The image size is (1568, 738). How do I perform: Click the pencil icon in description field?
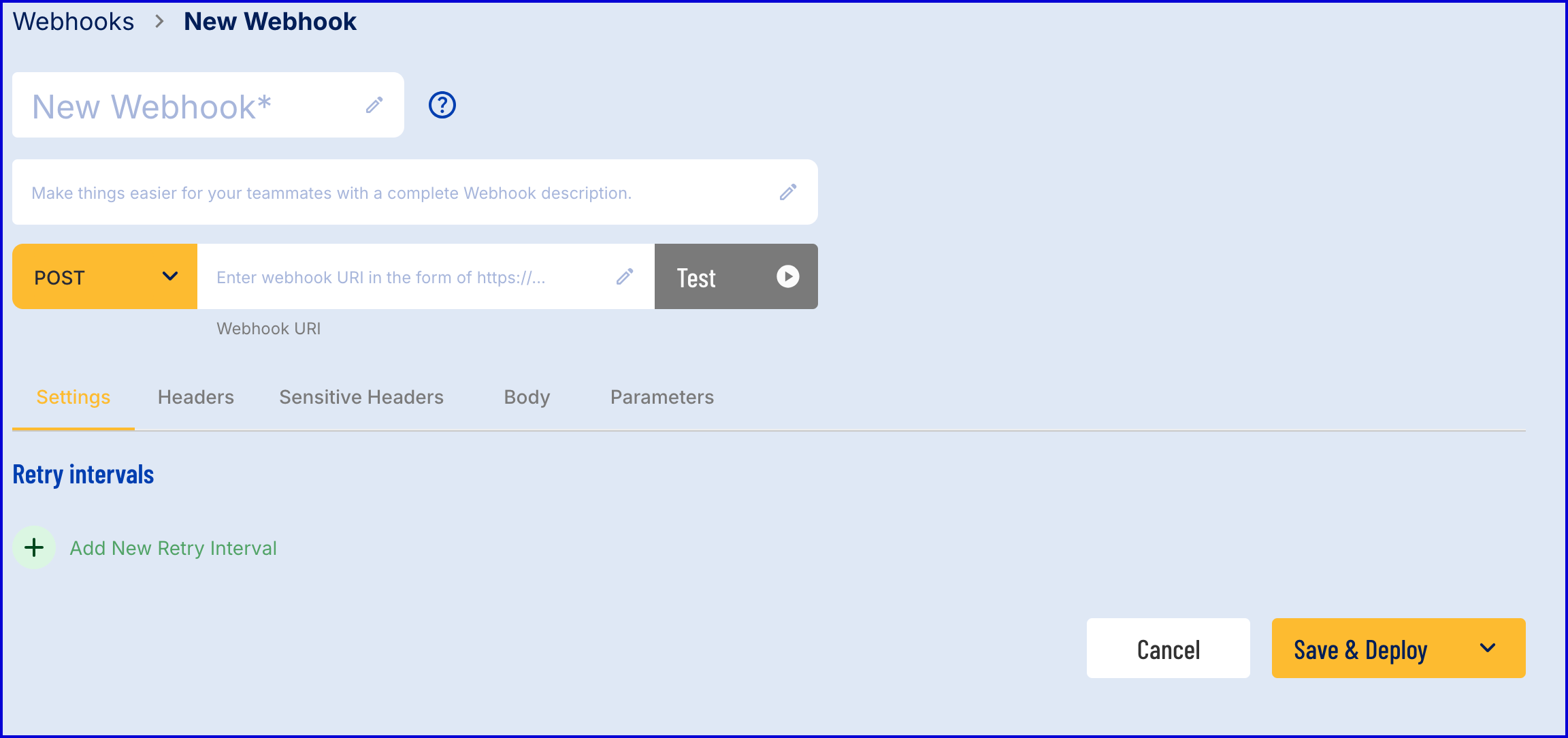[788, 192]
